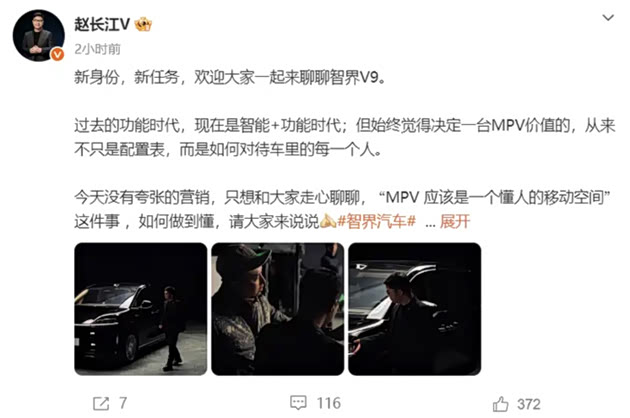View second photo of man in cap
The width and height of the screenshot is (630, 418).
point(278,309)
